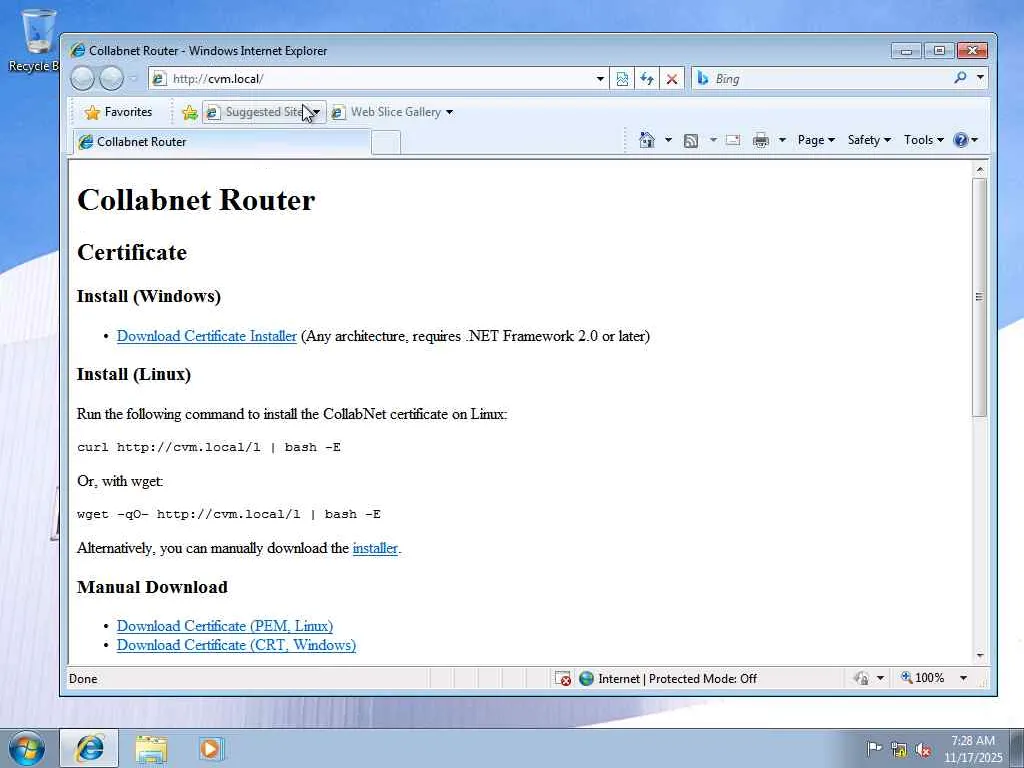Click the address bar showing http://cvm.local/
This screenshot has width=1024, height=768.
[372, 79]
